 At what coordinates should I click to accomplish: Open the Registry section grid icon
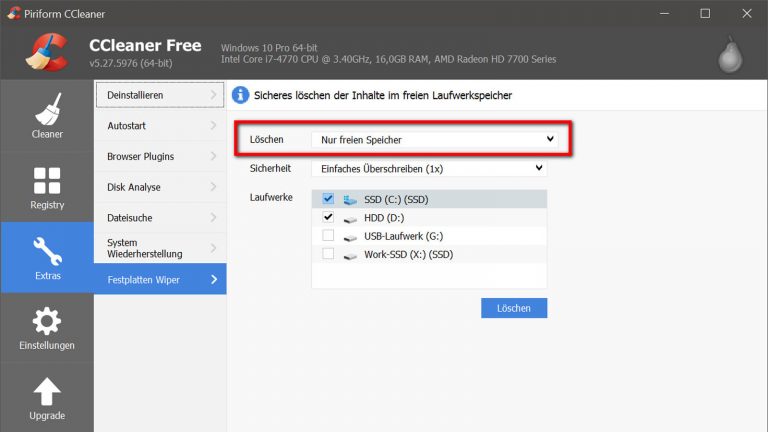[47, 180]
